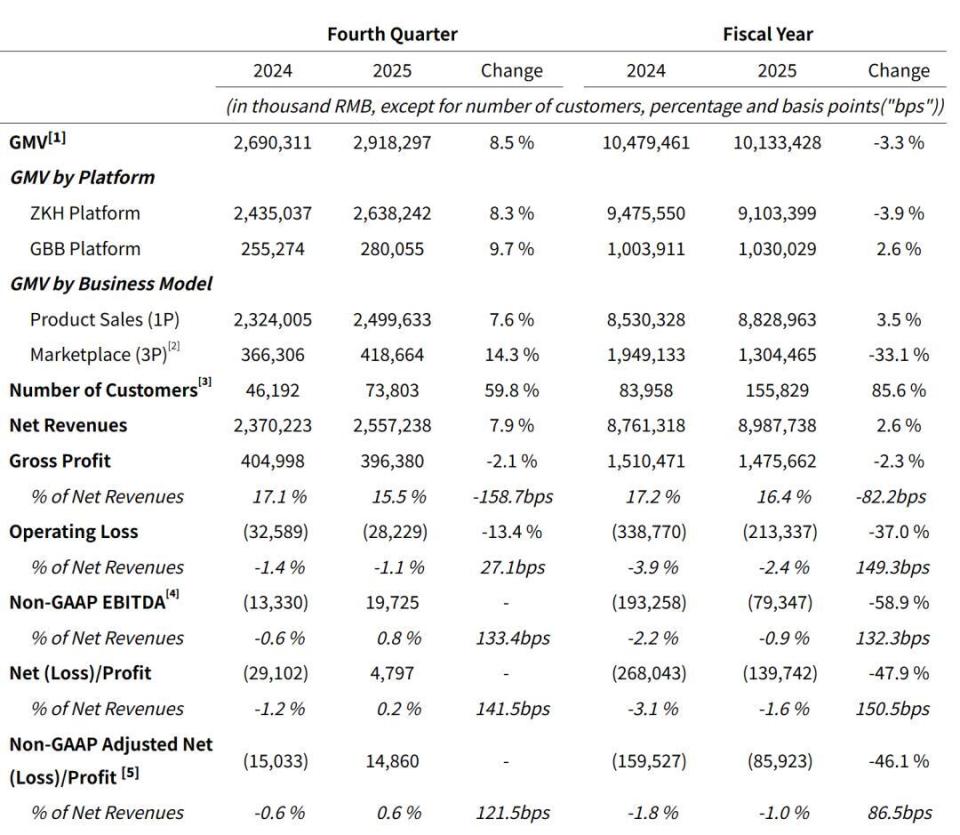Select the GBB Platform row label

[85, 248]
